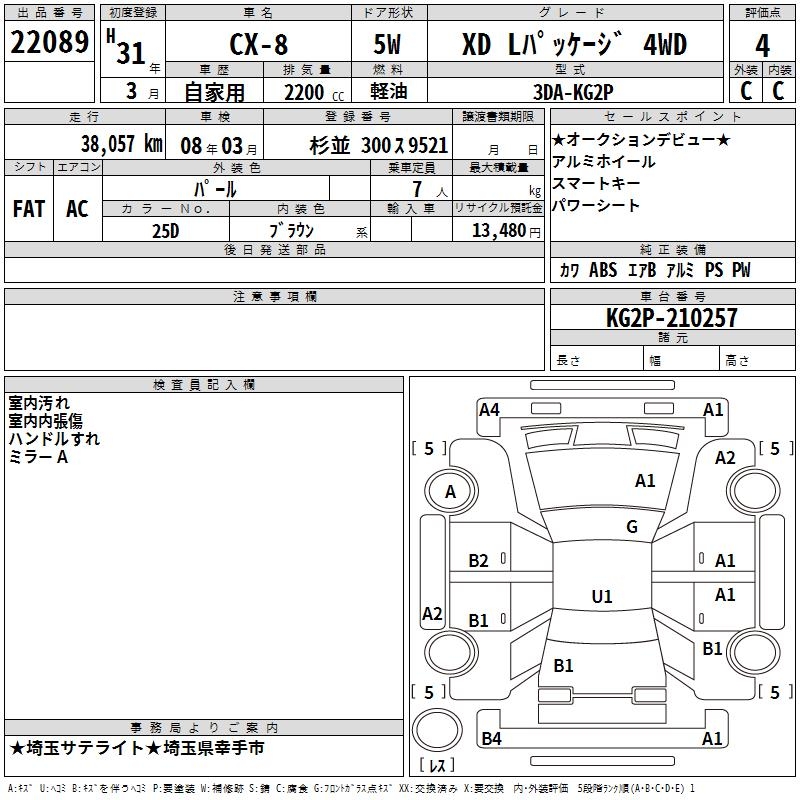Click the air conditioner value AC
Image resolution: width=800 pixels, height=800 pixels.
coord(77,209)
